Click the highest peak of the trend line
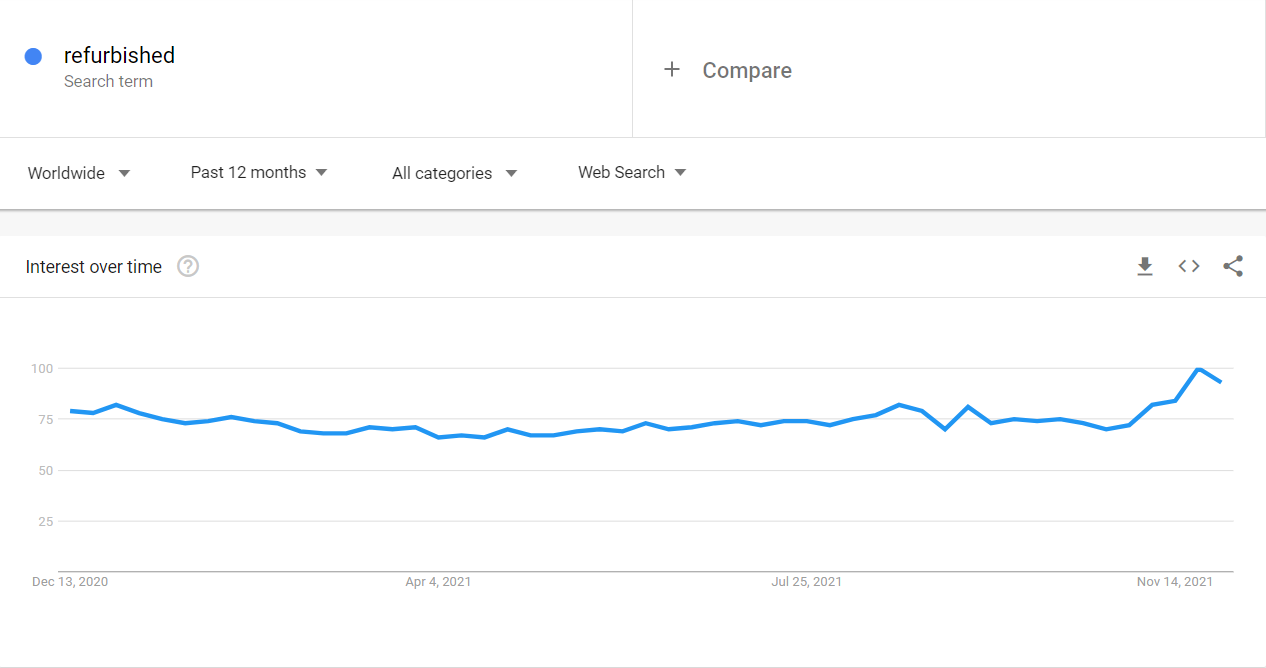1266x668 pixels. (1197, 369)
